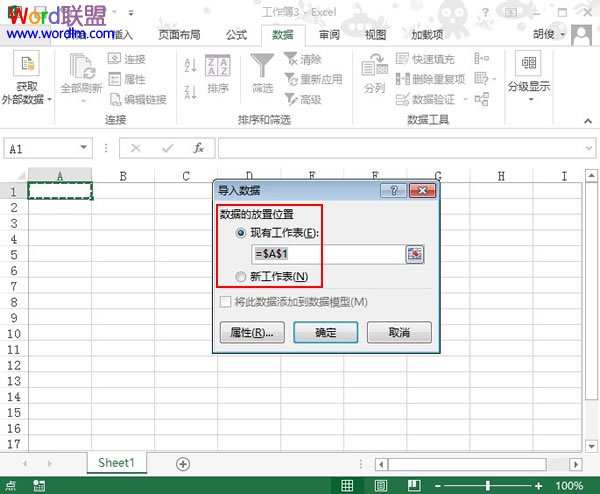Click the =$A$1 range input field
Screen dimensions: 600x494
point(328,254)
